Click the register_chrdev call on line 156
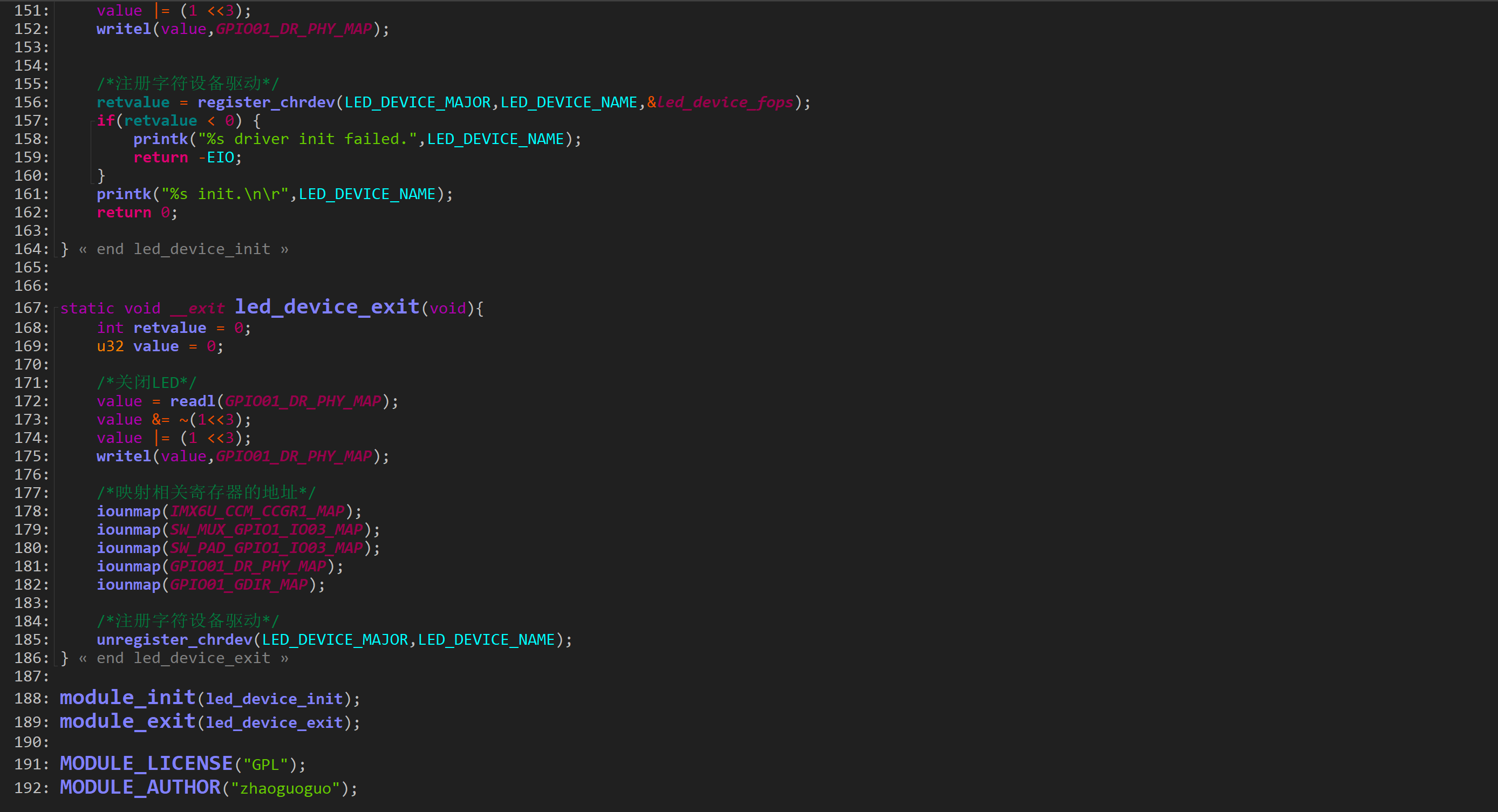 (x=265, y=103)
